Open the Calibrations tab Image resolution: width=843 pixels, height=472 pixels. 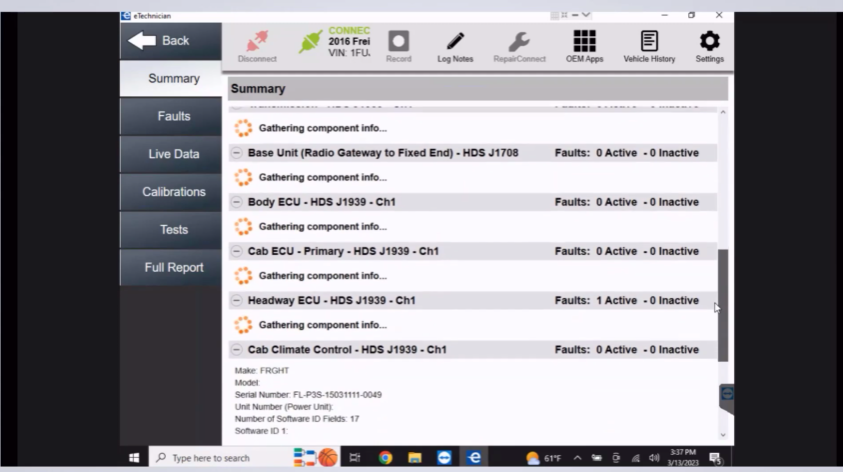[173, 192]
